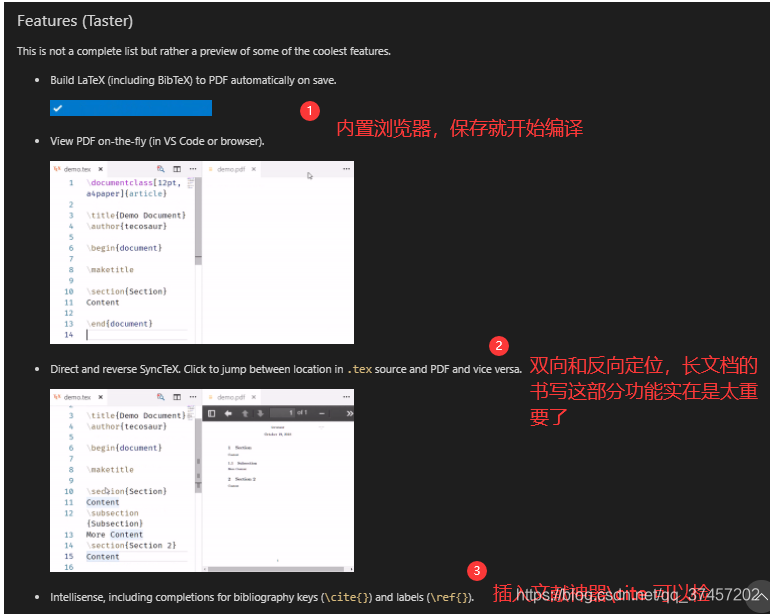Close demo.tex tab in View PDF on-the-fly preview
Viewport: 770px width, 614px height.
point(100,169)
